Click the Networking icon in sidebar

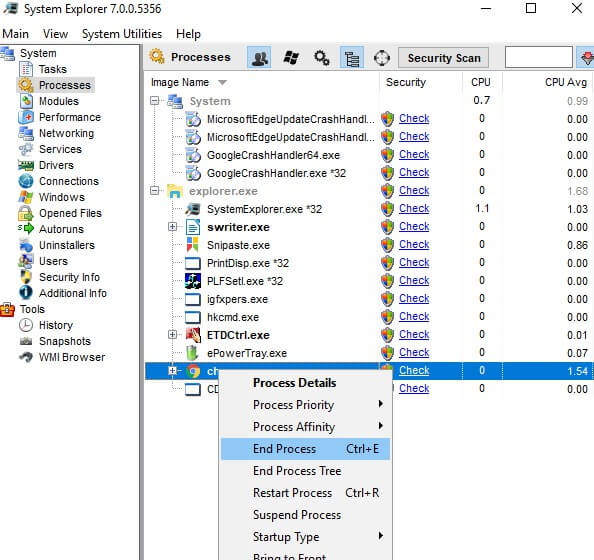coord(26,133)
